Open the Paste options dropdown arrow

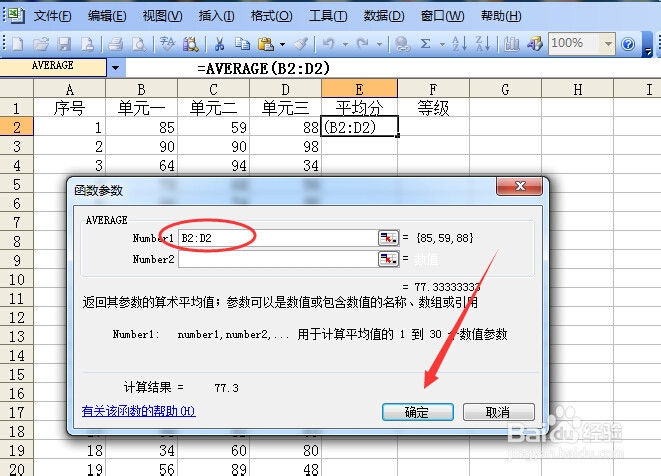(282, 44)
